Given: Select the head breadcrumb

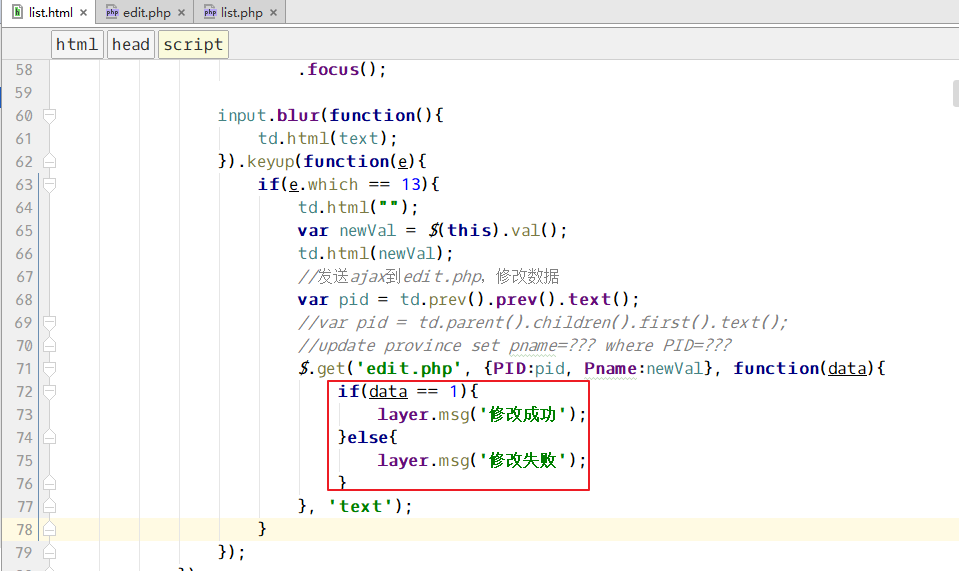Looking at the screenshot, I should pos(130,44).
